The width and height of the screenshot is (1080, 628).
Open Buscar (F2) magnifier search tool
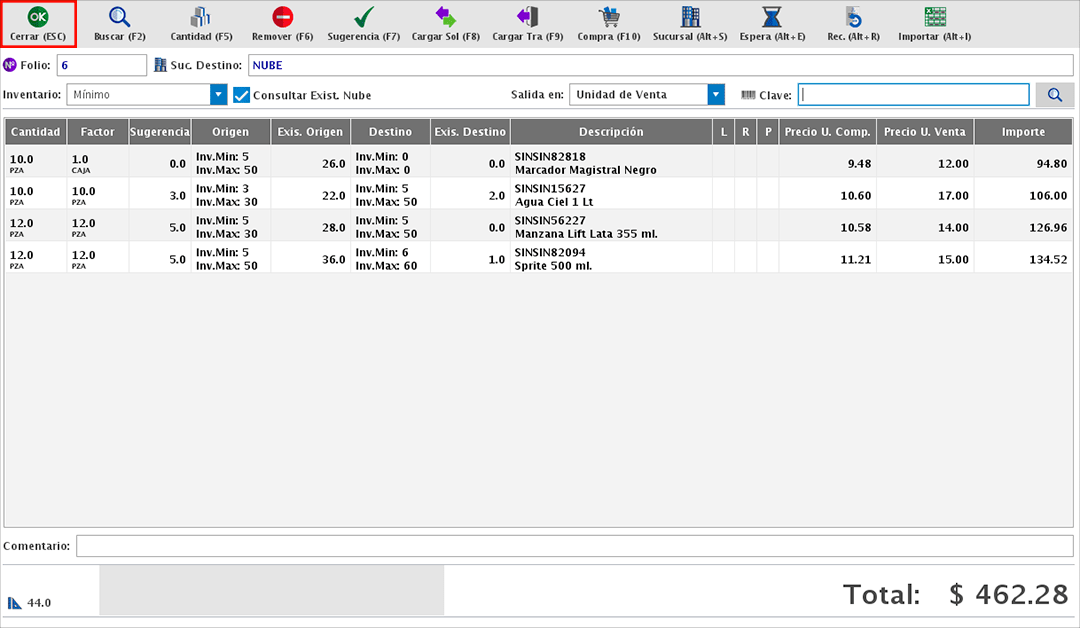[119, 17]
